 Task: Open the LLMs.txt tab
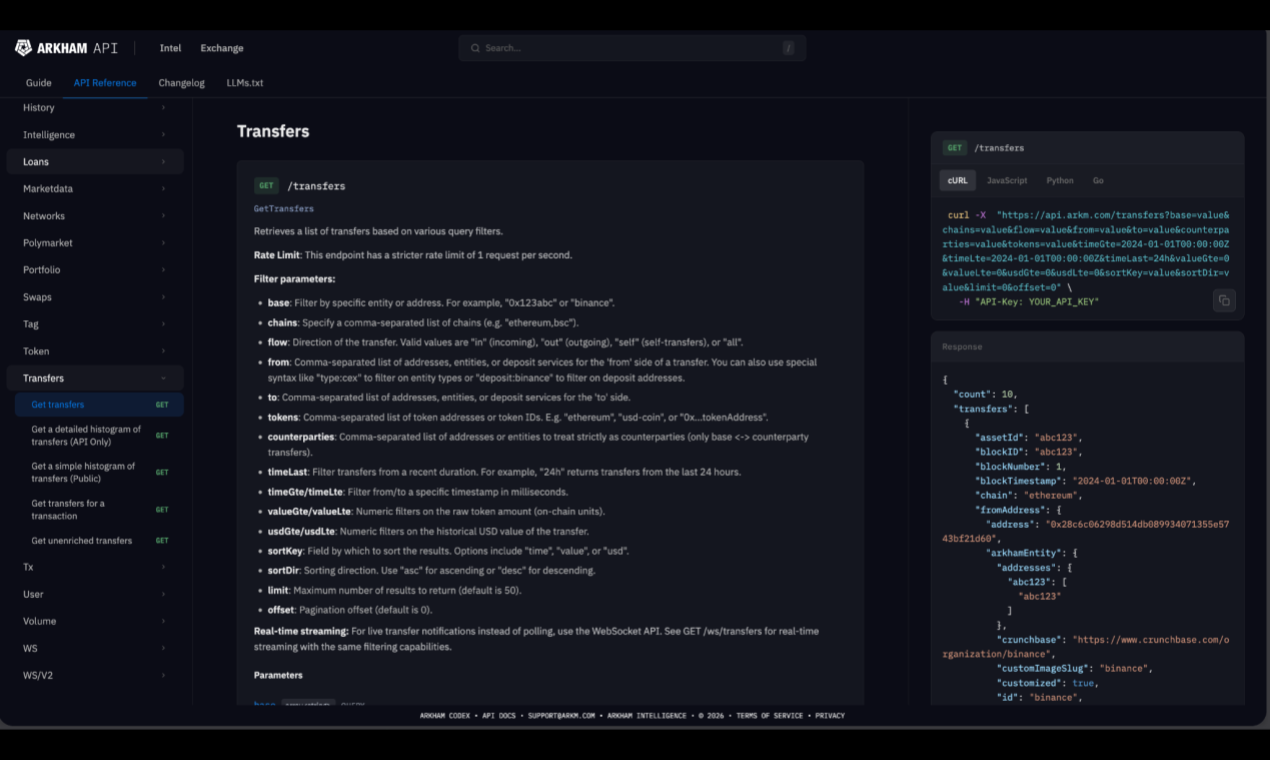(245, 83)
